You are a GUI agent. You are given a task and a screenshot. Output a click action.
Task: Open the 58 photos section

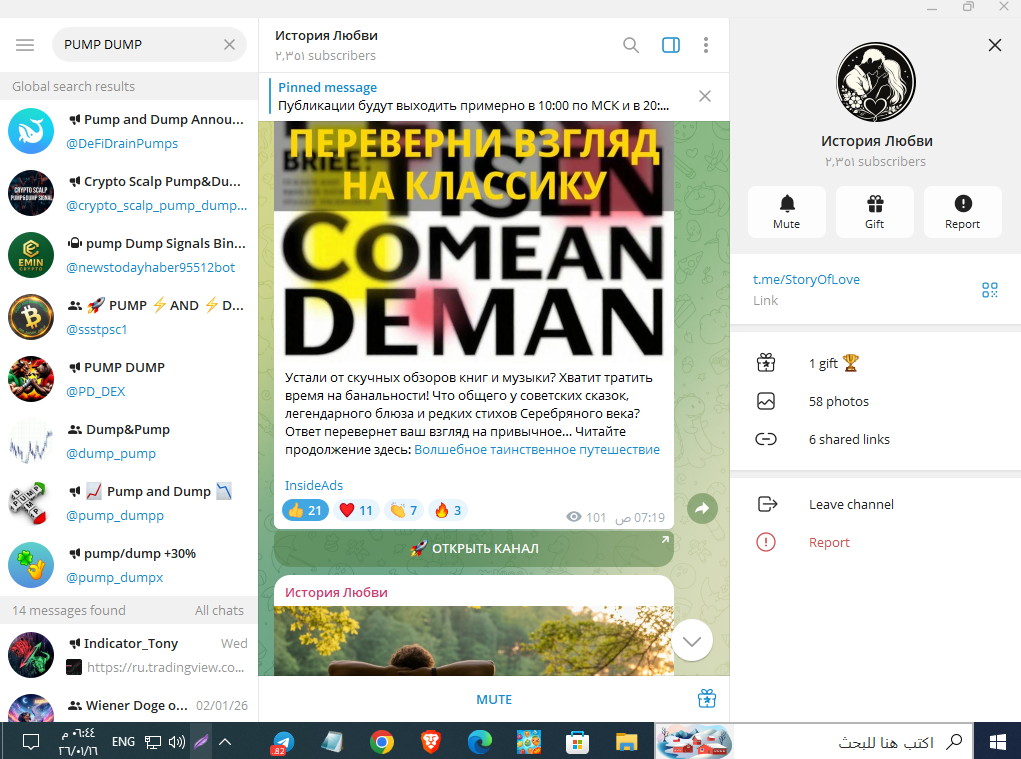pos(875,401)
